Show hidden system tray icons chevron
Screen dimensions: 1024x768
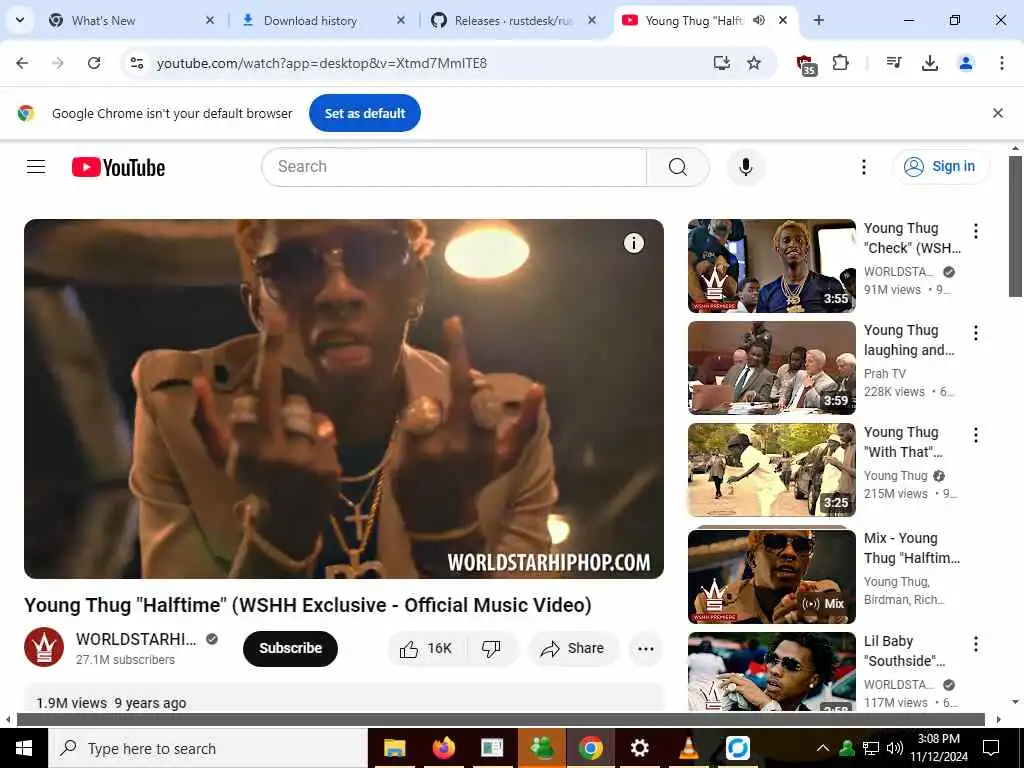pyautogui.click(x=823, y=748)
